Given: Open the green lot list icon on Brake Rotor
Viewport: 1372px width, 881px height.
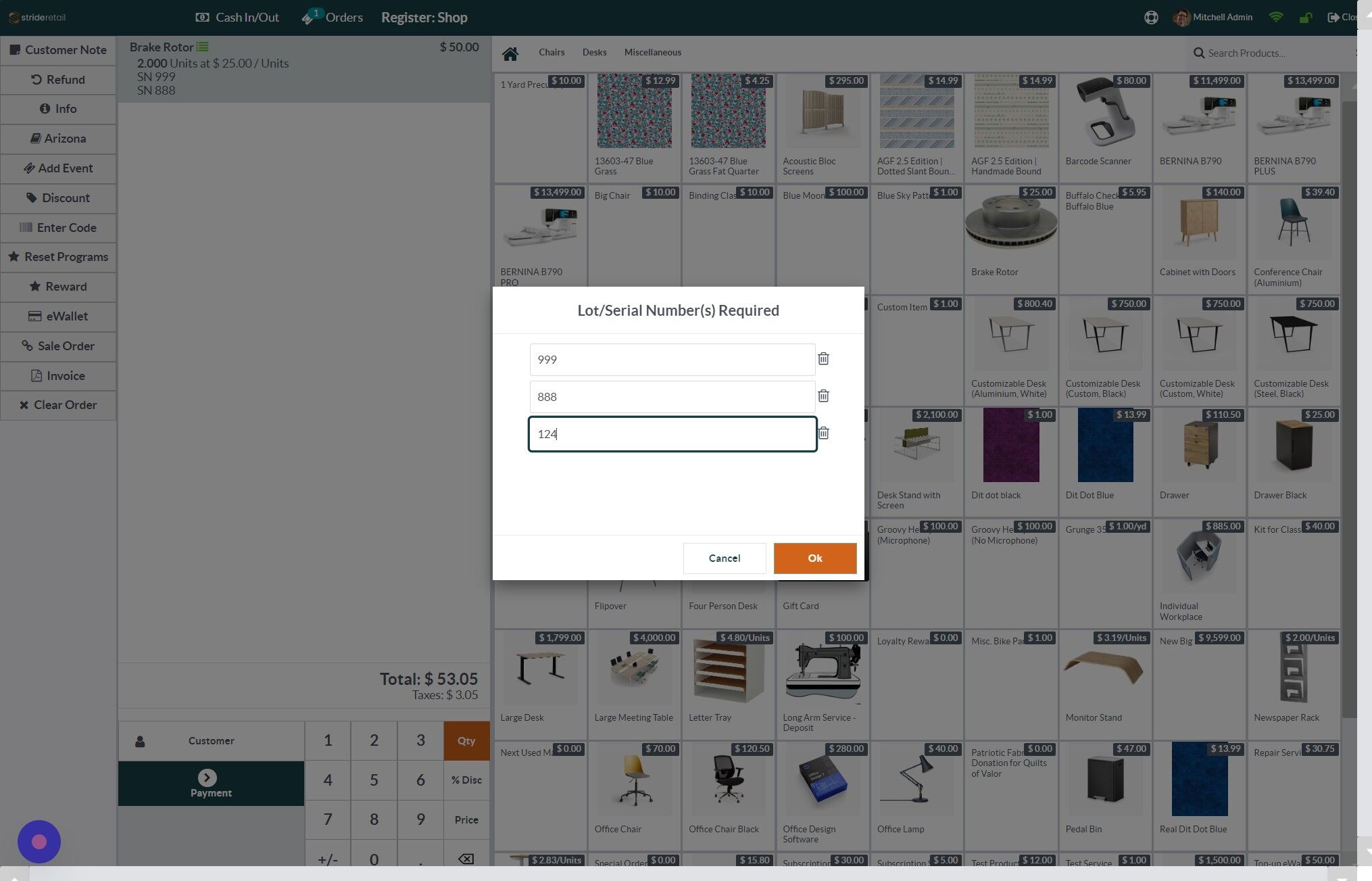Looking at the screenshot, I should 202,47.
